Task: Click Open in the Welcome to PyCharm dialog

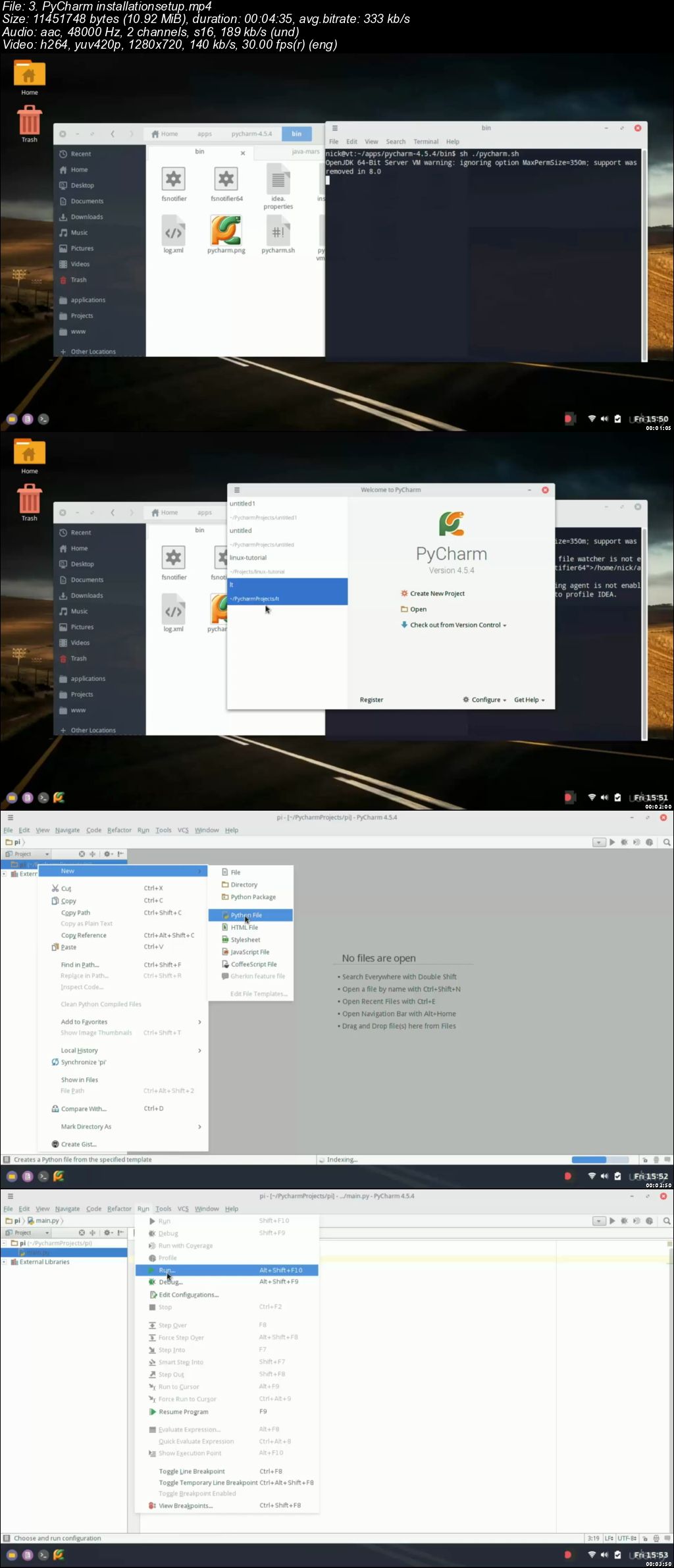Action: tap(413, 609)
